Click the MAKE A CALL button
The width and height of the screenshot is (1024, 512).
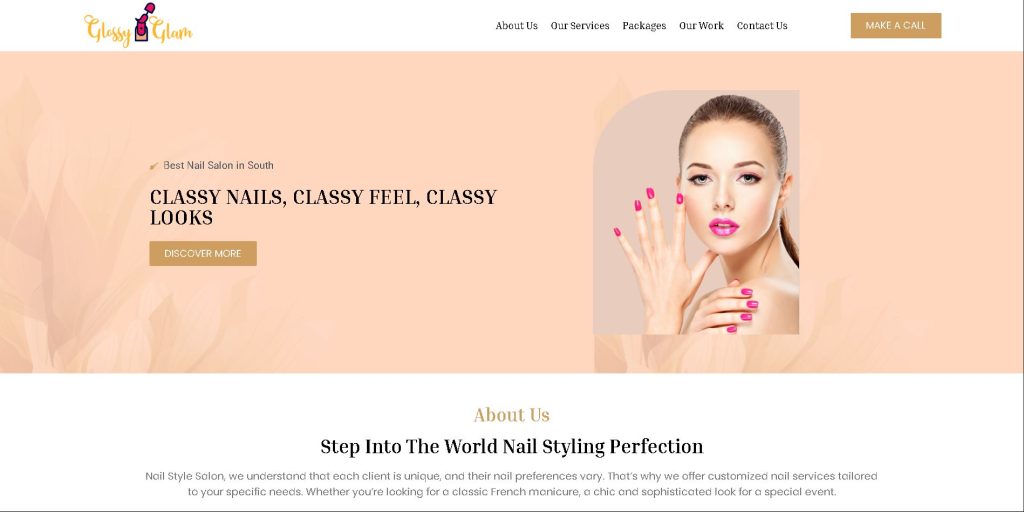click(x=895, y=25)
